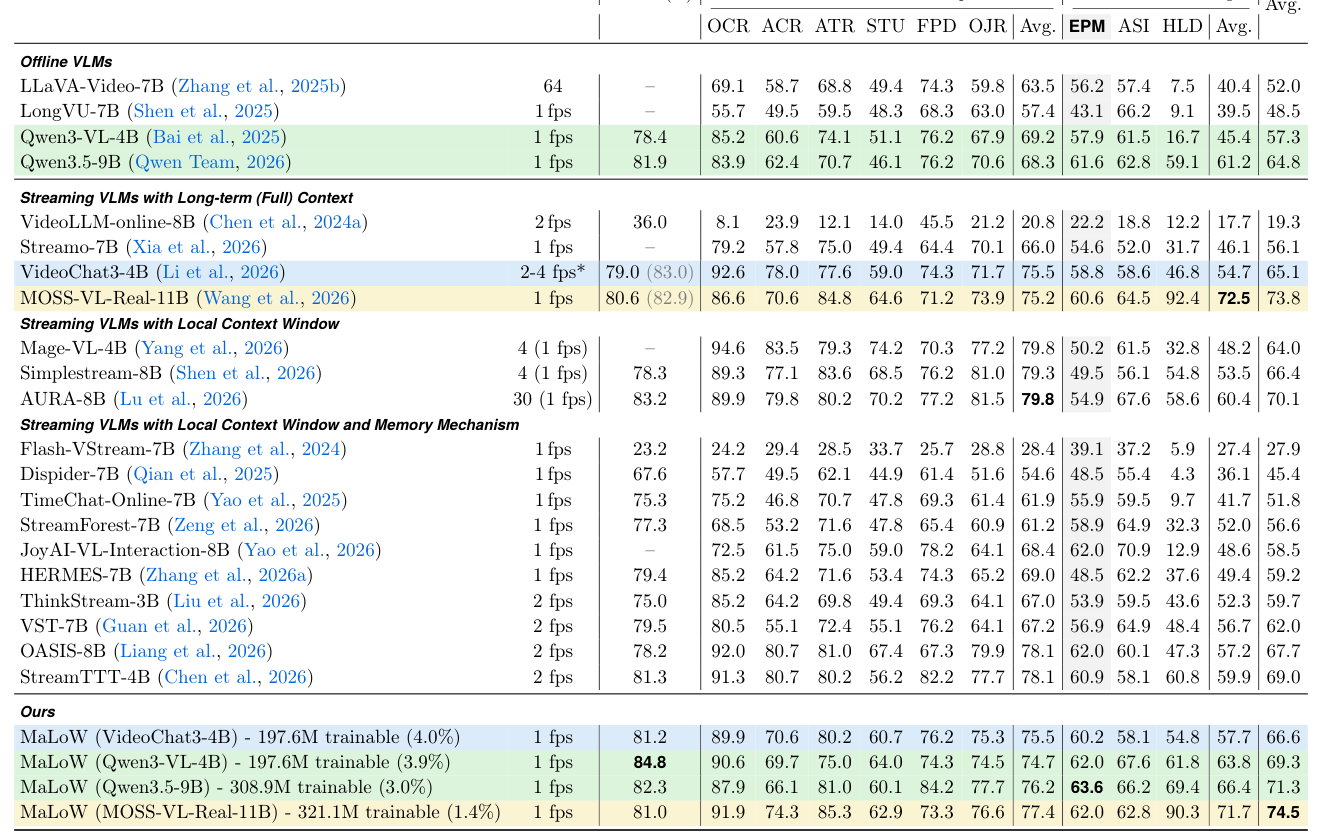Click the bold 74.5 average value
The height and width of the screenshot is (840, 1322).
(x=1283, y=813)
